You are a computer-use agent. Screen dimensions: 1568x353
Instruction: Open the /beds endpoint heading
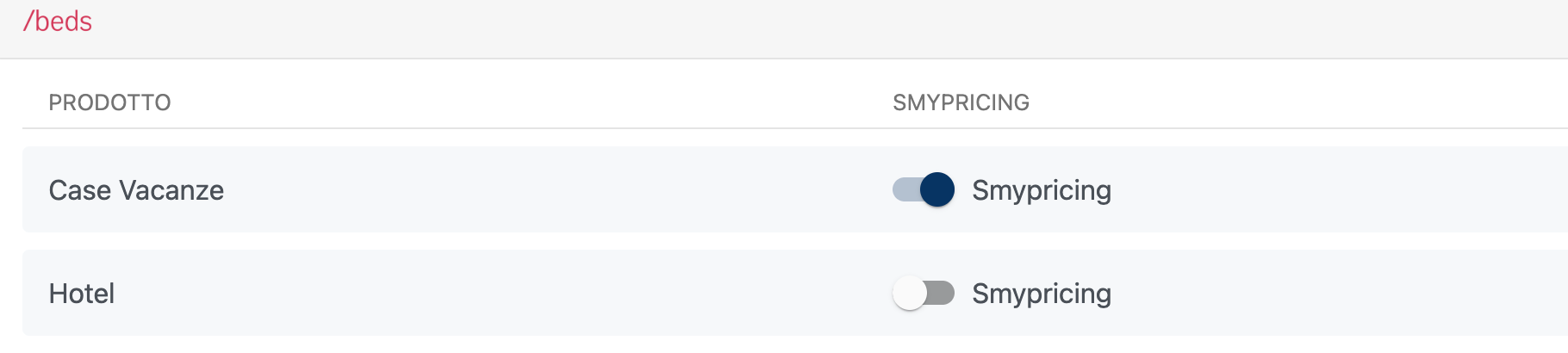click(x=58, y=21)
